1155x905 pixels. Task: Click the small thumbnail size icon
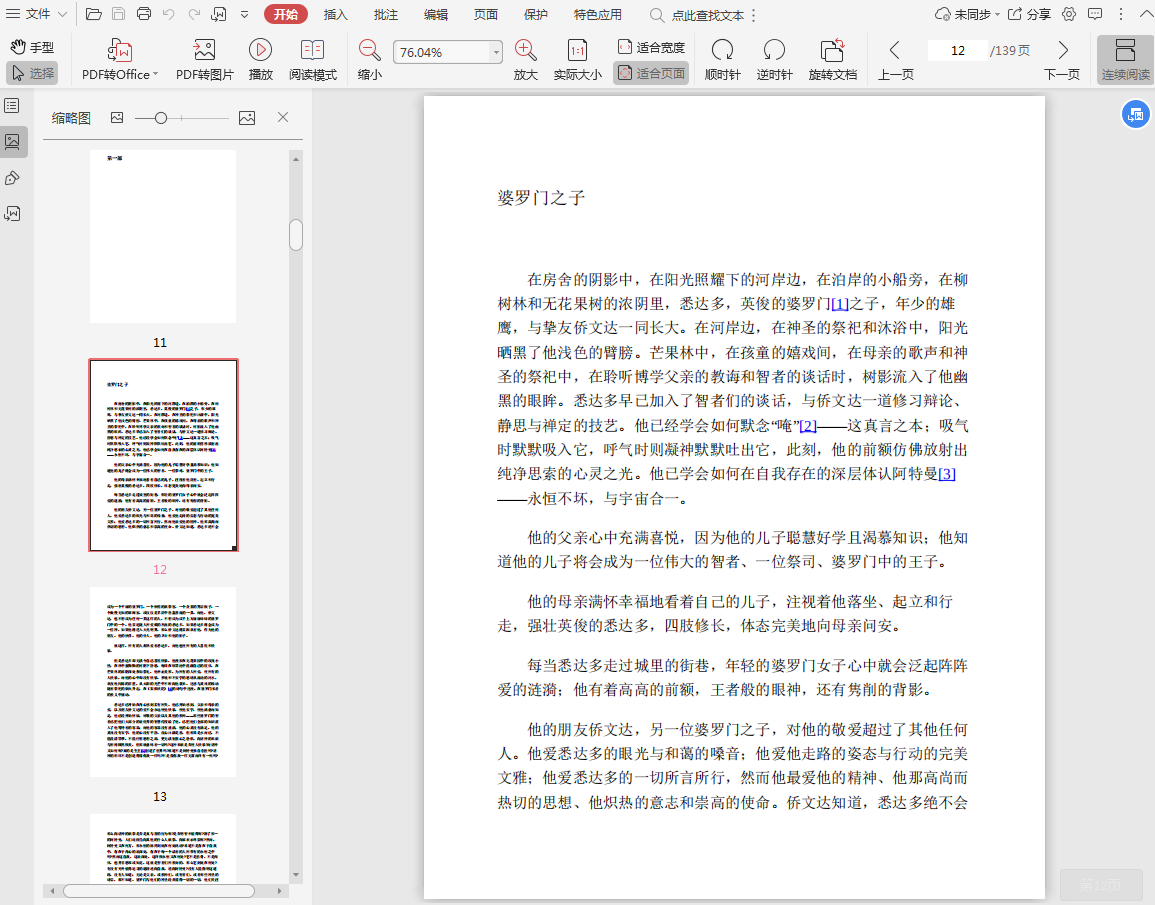pos(117,118)
